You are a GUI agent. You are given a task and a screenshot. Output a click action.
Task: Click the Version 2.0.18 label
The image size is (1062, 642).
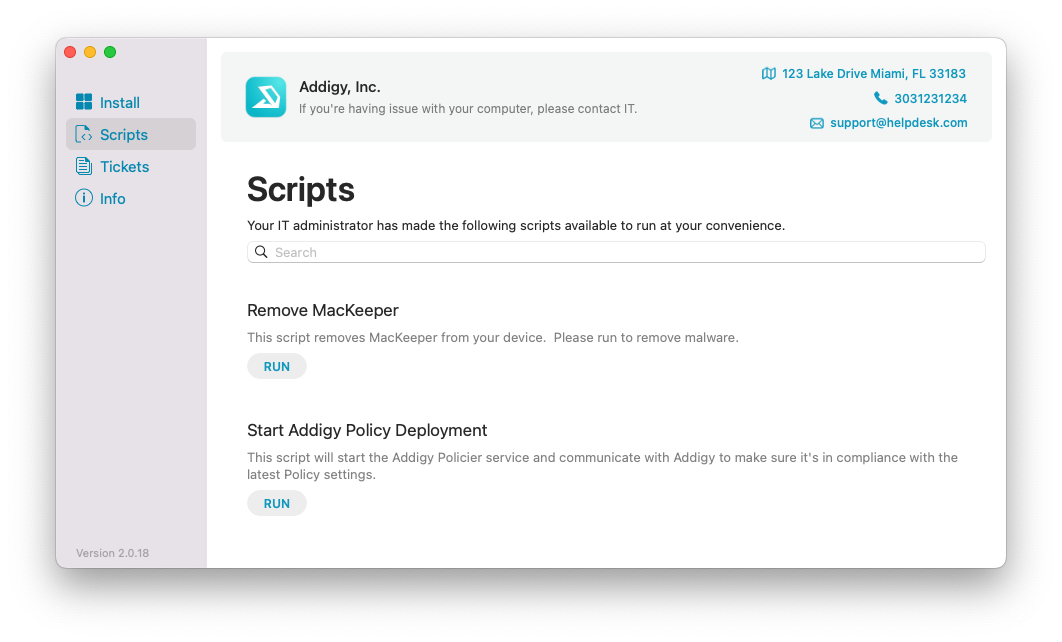(112, 553)
